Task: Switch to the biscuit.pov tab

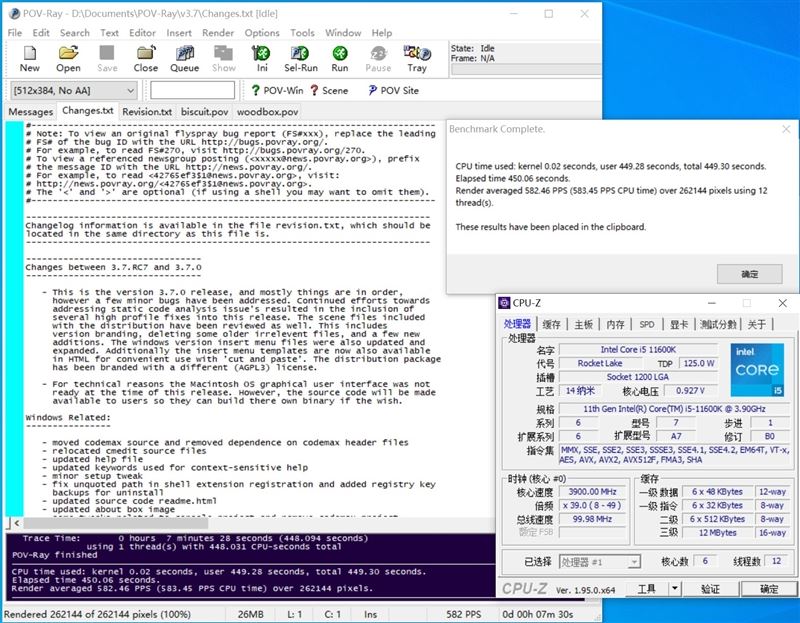Action: (204, 112)
